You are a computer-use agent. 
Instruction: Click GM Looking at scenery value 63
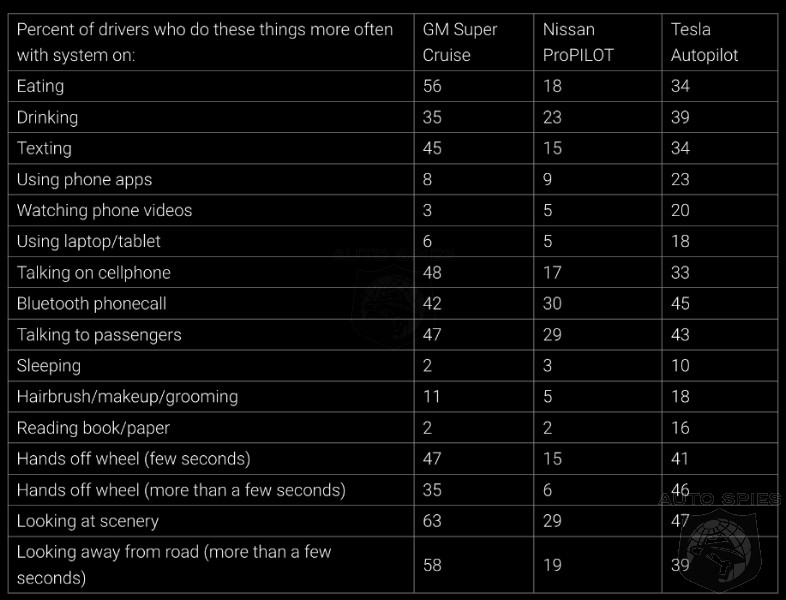coord(432,521)
